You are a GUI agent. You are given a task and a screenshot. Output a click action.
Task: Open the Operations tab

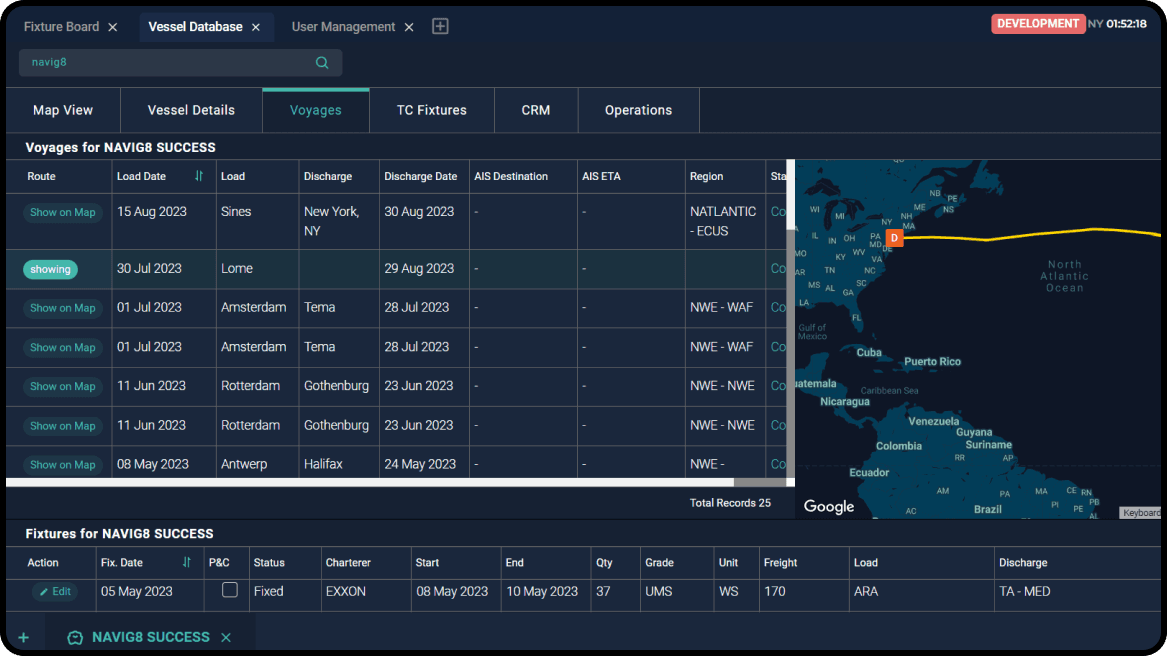click(639, 110)
